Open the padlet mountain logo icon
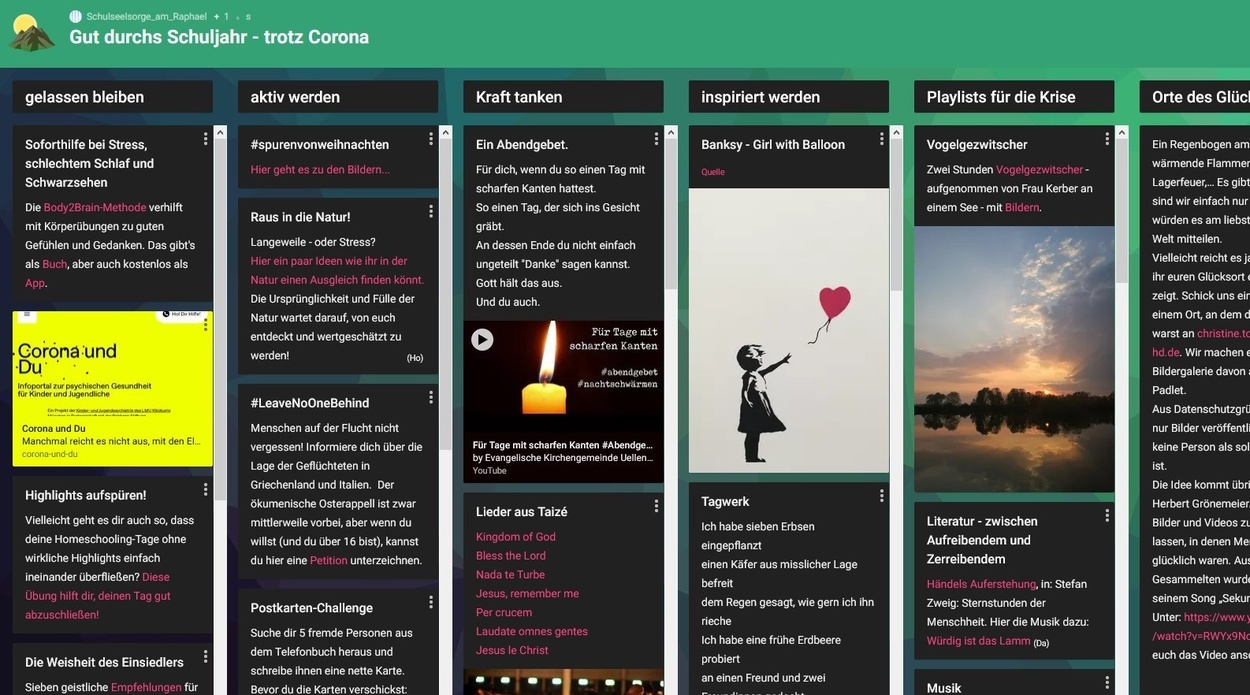The image size is (1250, 695). coord(32,32)
